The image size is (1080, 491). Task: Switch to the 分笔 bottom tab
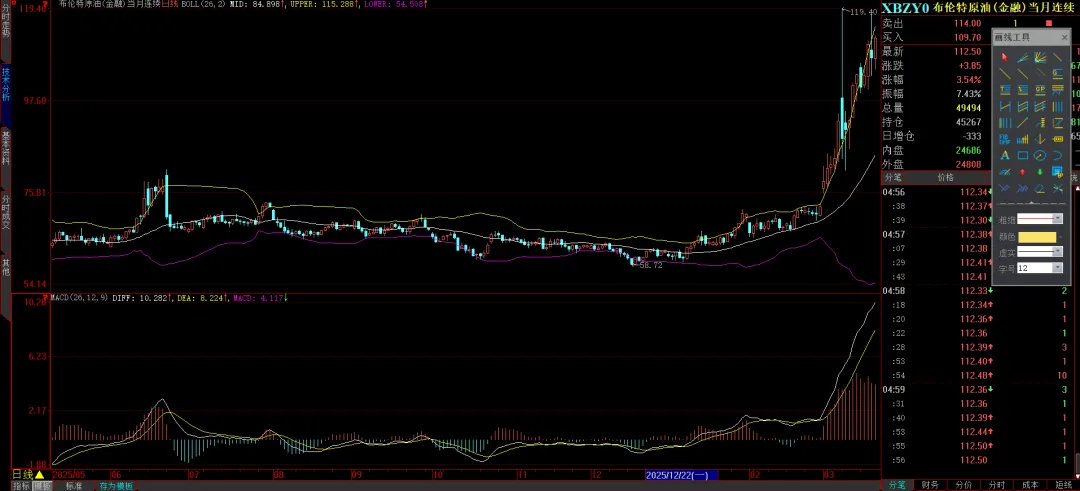(x=897, y=485)
